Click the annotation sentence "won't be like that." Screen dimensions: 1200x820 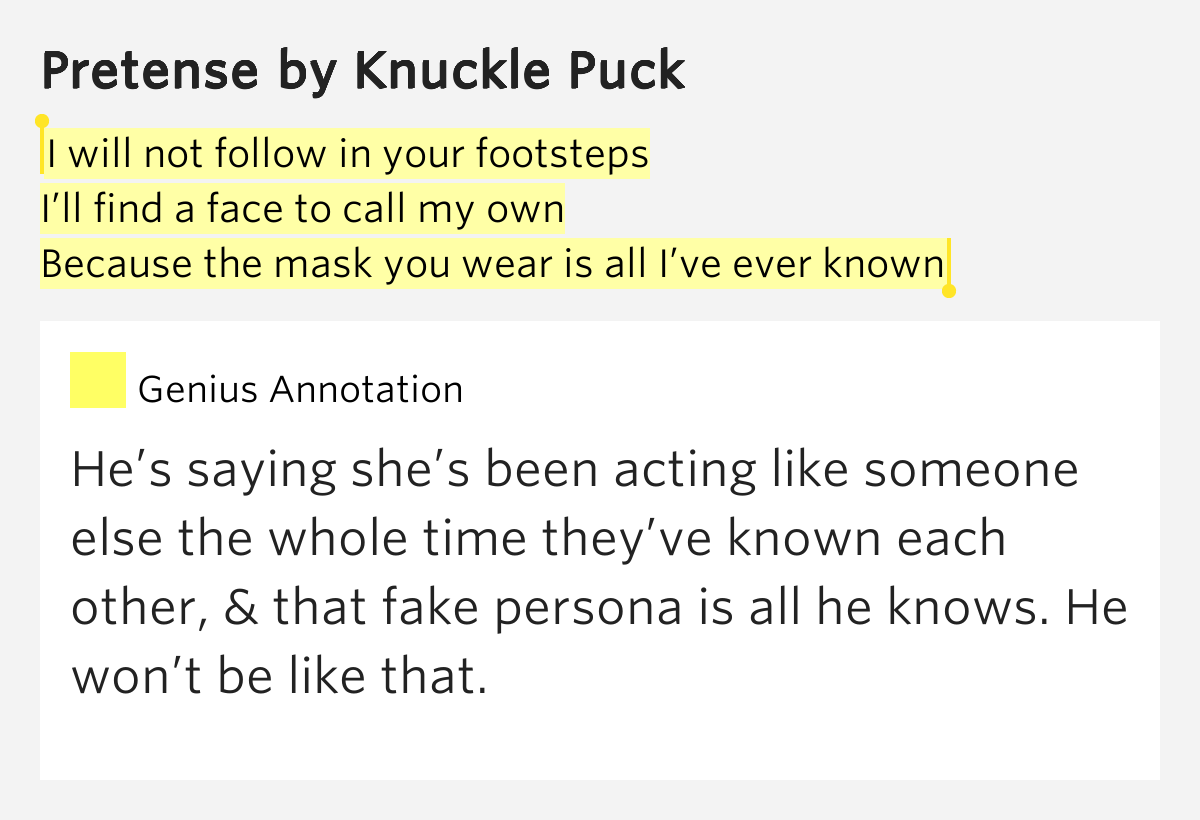pyautogui.click(x=279, y=678)
